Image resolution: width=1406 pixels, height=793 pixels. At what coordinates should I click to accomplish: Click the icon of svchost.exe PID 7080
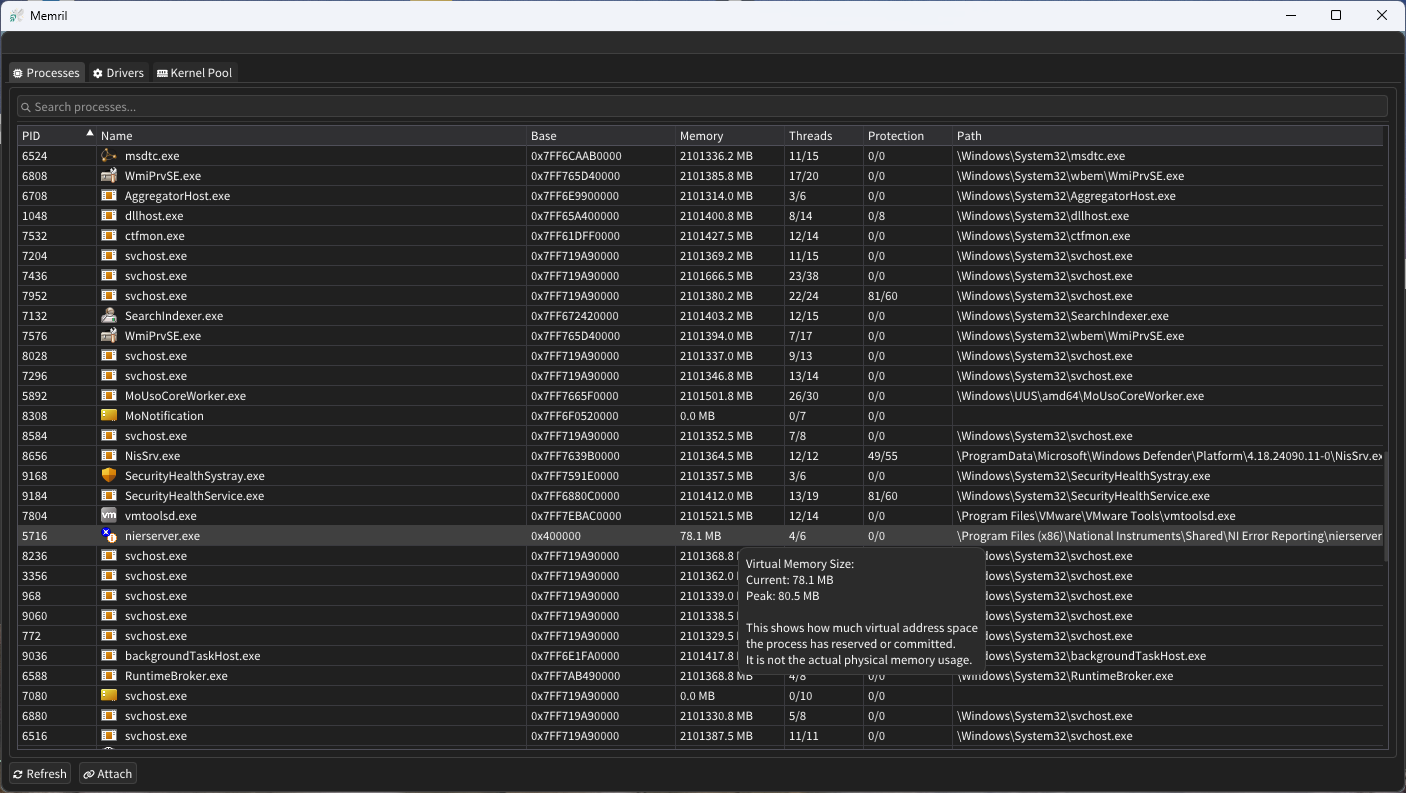pyautogui.click(x=109, y=696)
